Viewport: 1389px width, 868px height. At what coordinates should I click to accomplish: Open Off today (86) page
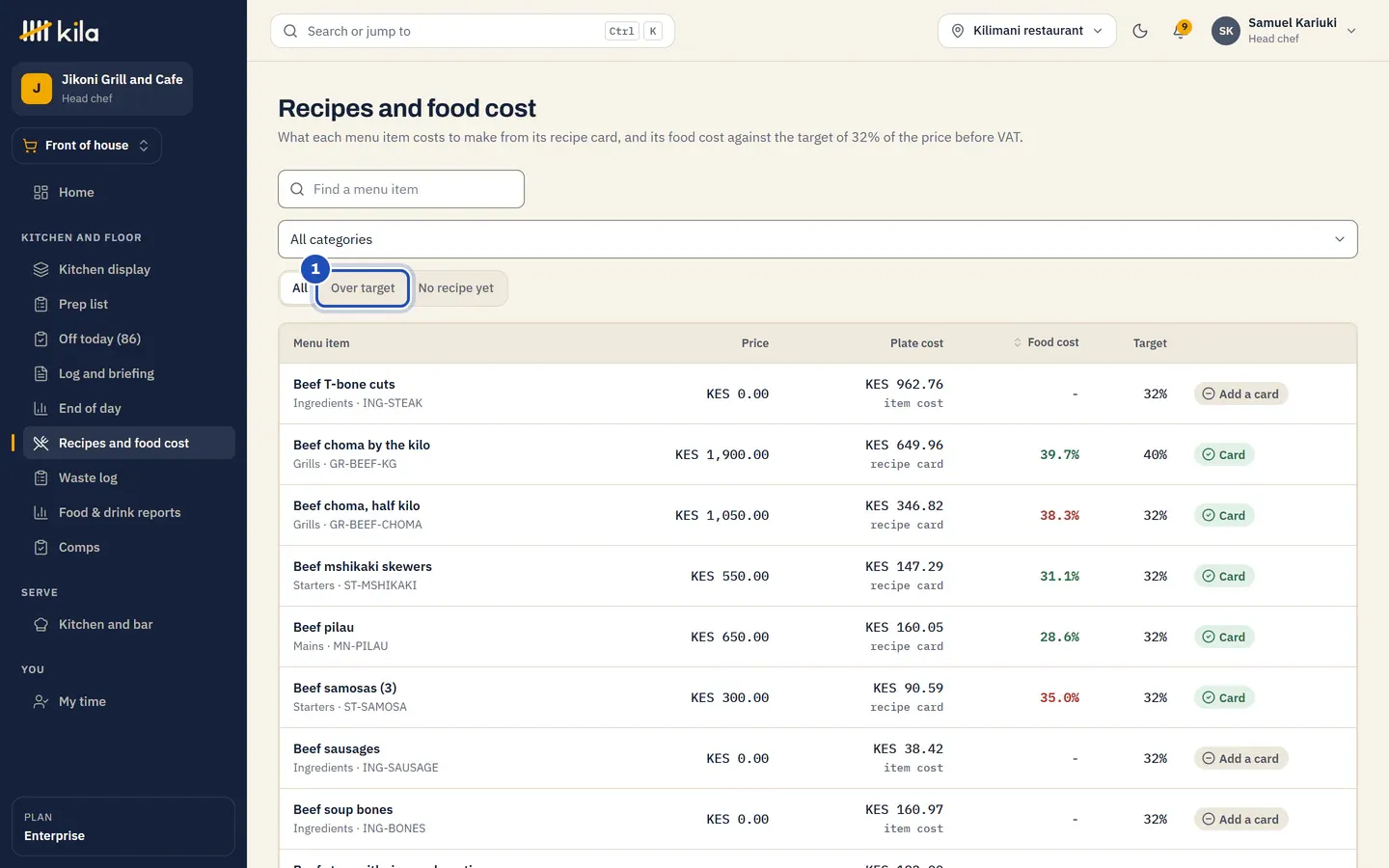click(x=129, y=339)
